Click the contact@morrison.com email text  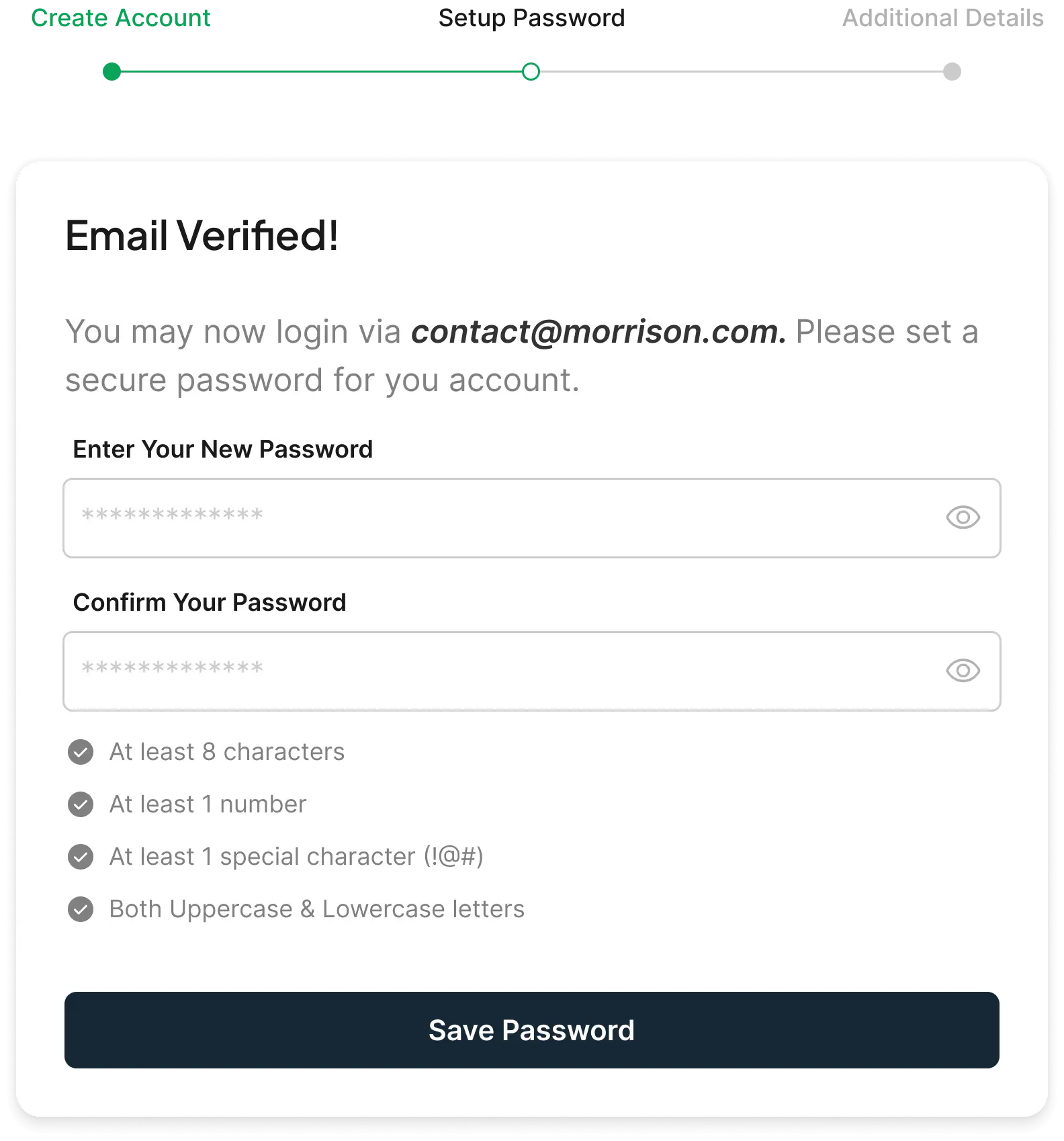[598, 332]
